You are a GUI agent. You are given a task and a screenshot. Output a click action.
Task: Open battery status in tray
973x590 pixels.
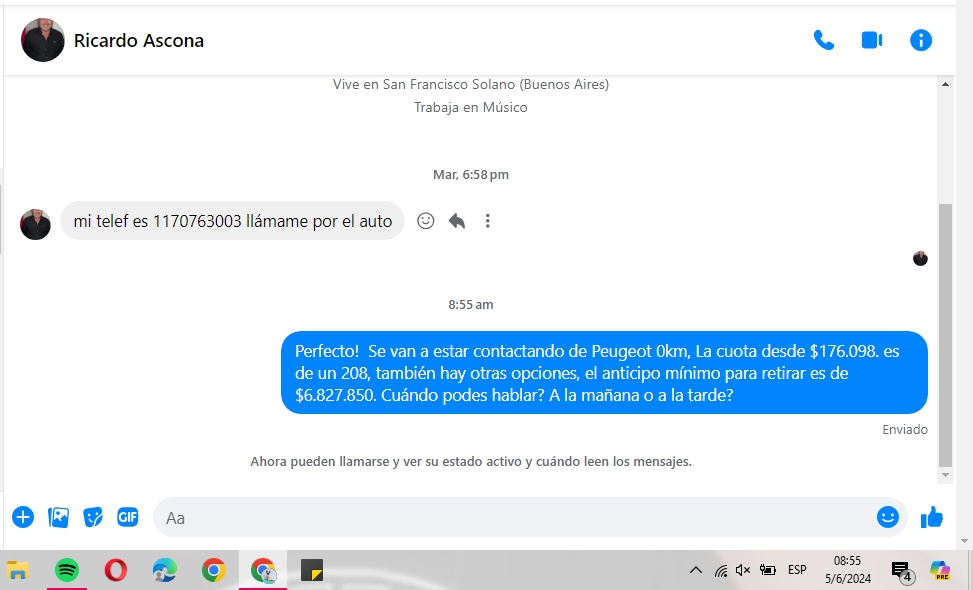tap(768, 570)
